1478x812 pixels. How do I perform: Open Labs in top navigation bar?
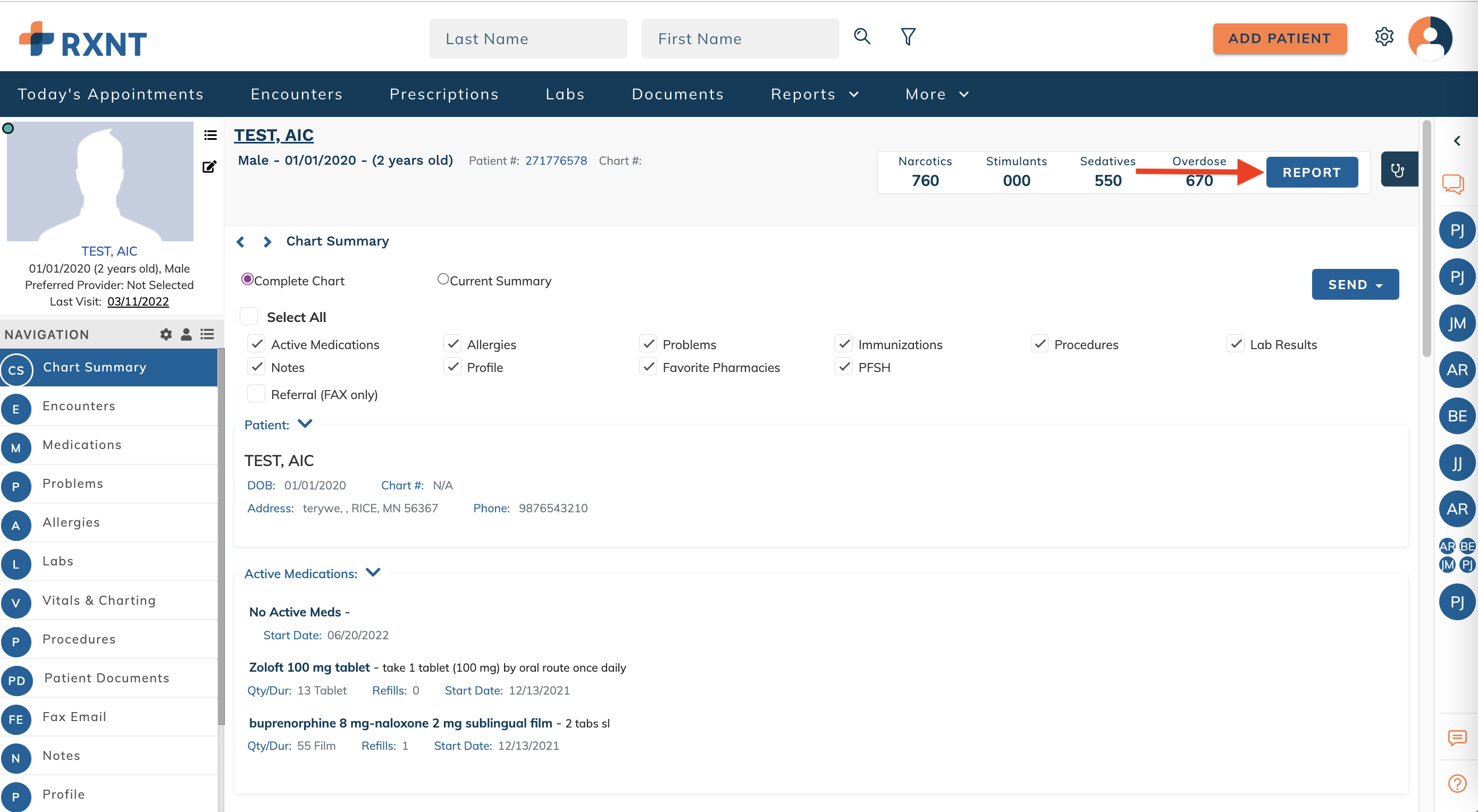tap(565, 94)
